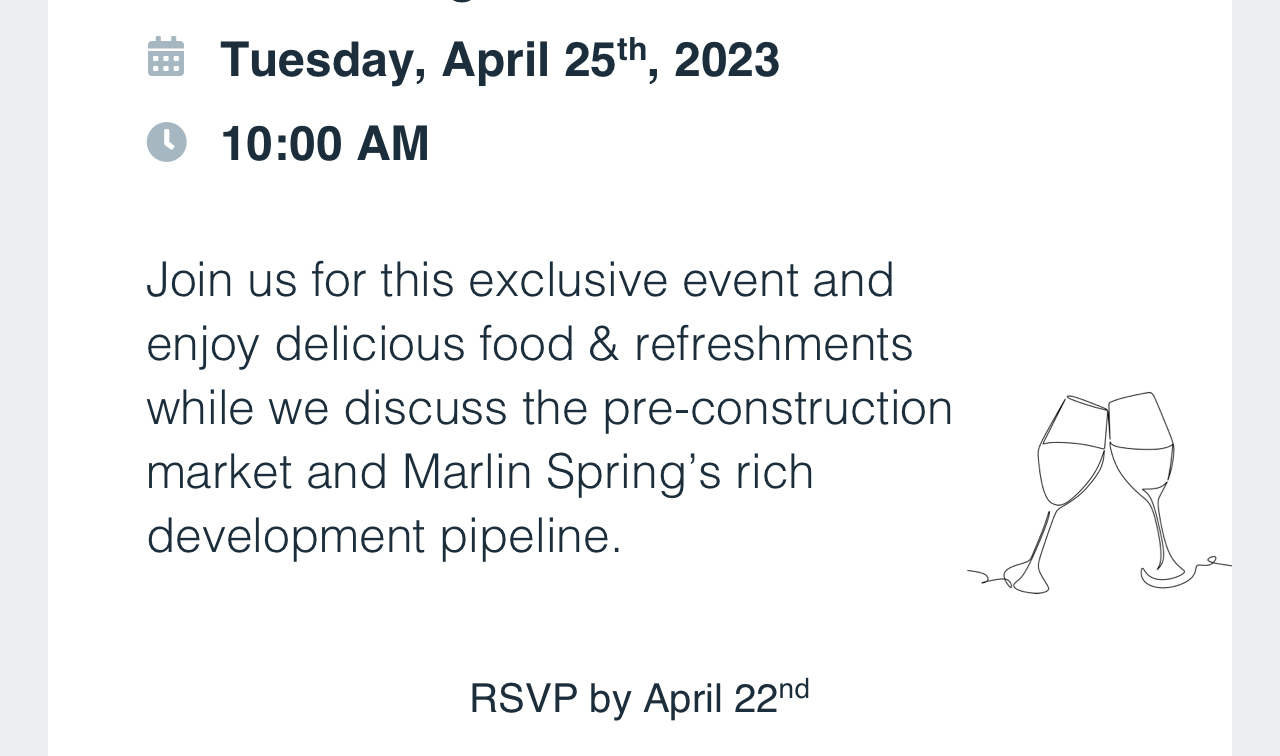Screen dimensions: 1280x756
Task: Click the 'Join us for this exclusive event' line
Action: pyautogui.click(x=520, y=280)
